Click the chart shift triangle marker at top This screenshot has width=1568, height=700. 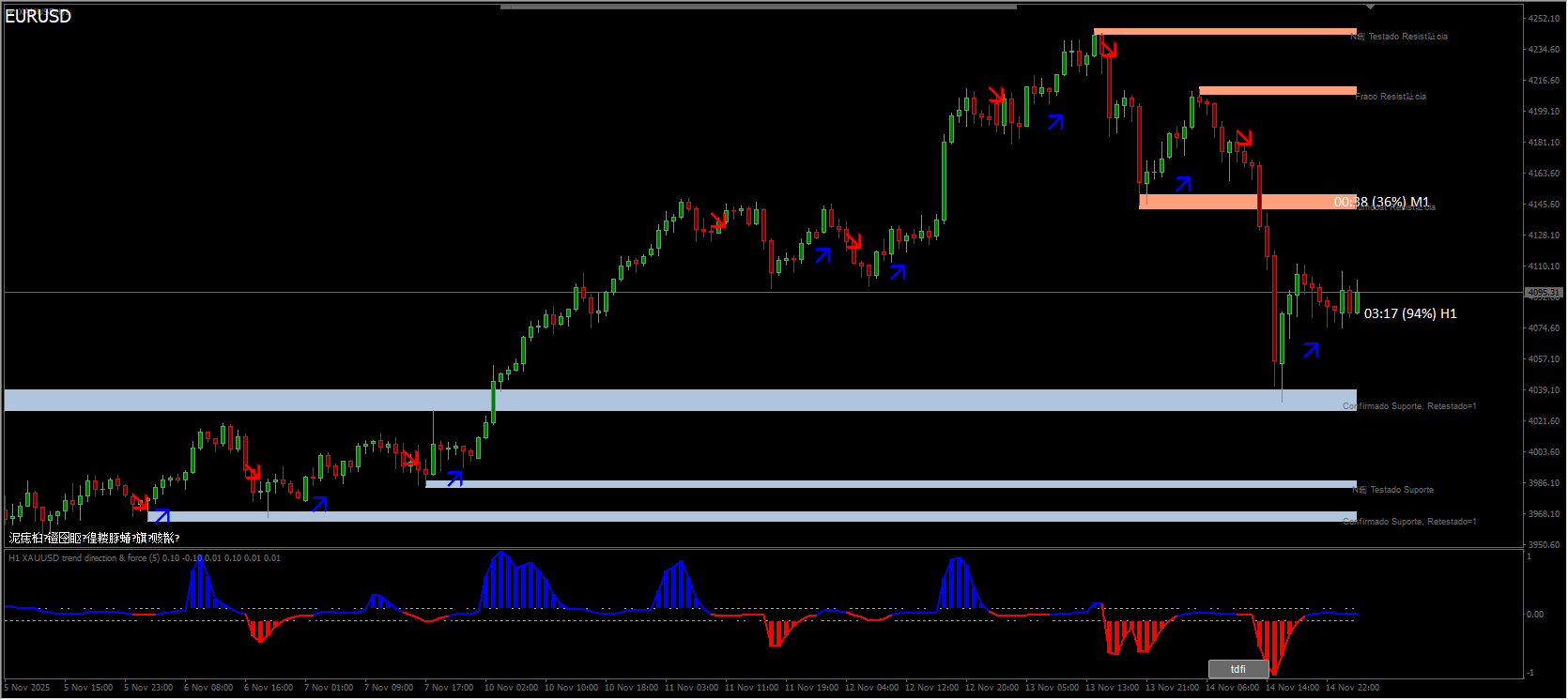(x=1370, y=7)
